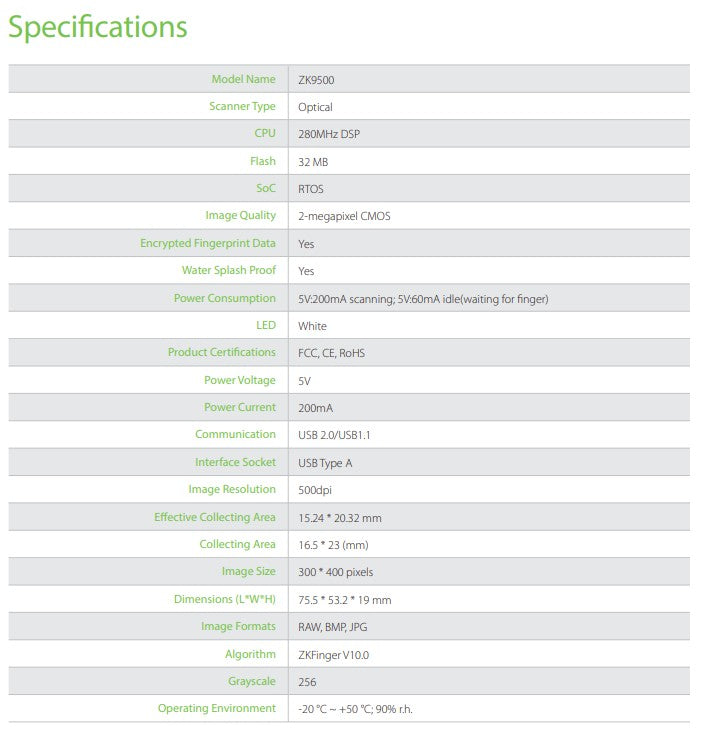Click the Product Certifications label
This screenshot has height=743, width=706.
click(x=222, y=352)
